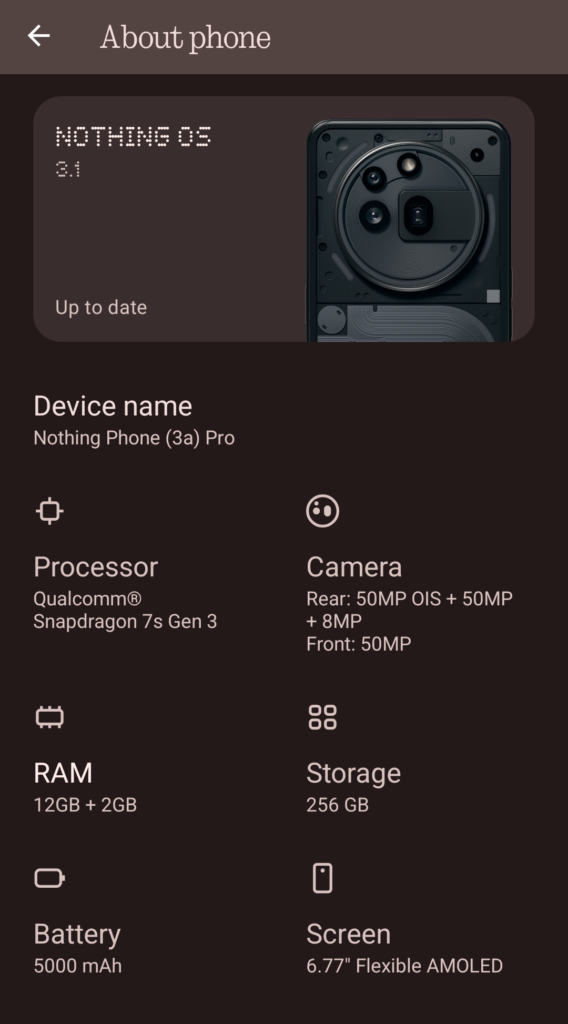The height and width of the screenshot is (1024, 568).
Task: Tap Snapdragon 7s Gen 3 text
Action: click(125, 621)
